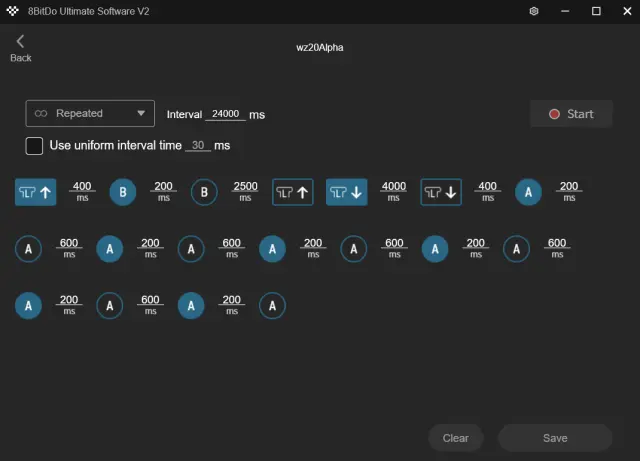Go back using the Back arrow
Image resolution: width=640 pixels, height=461 pixels.
point(20,46)
